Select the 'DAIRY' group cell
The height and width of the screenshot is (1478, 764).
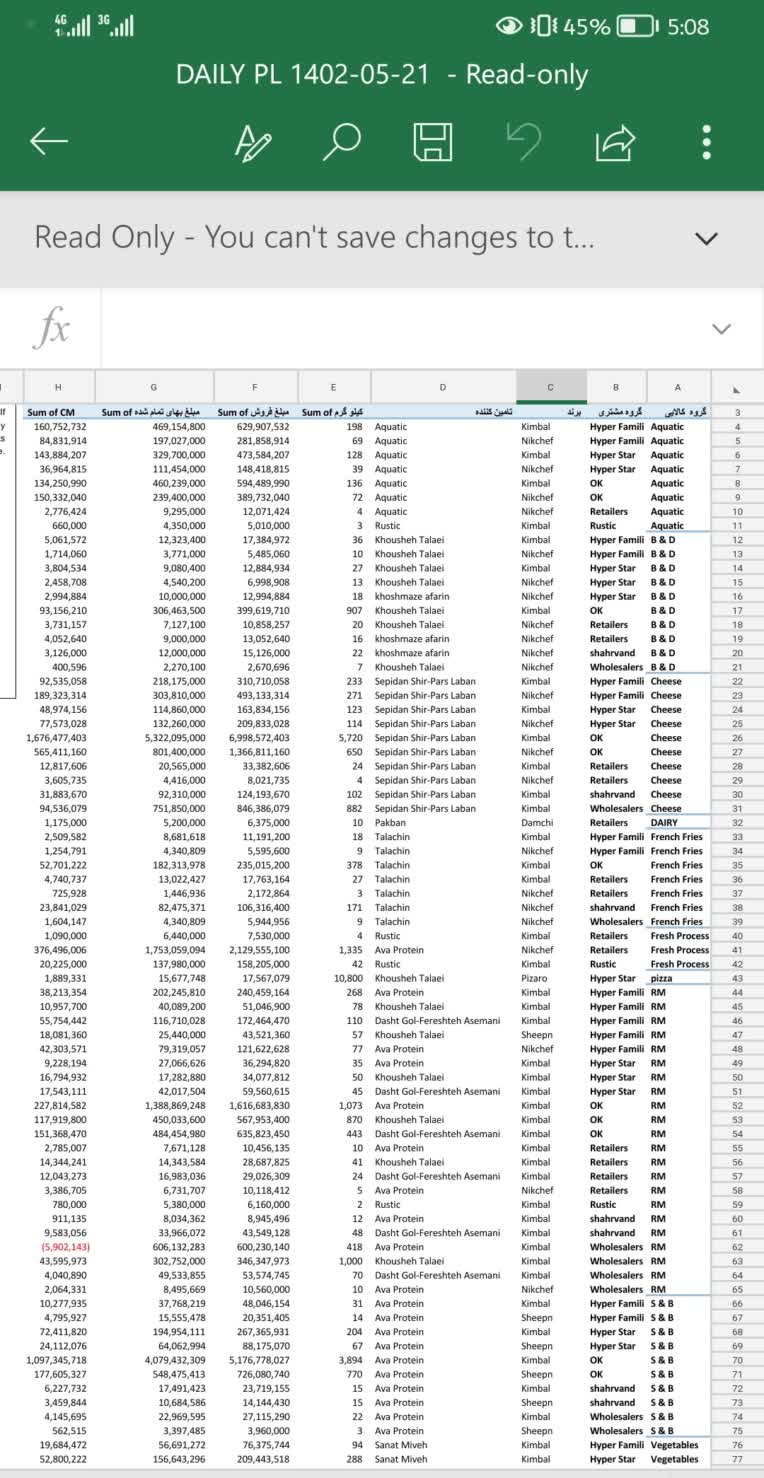click(678, 822)
